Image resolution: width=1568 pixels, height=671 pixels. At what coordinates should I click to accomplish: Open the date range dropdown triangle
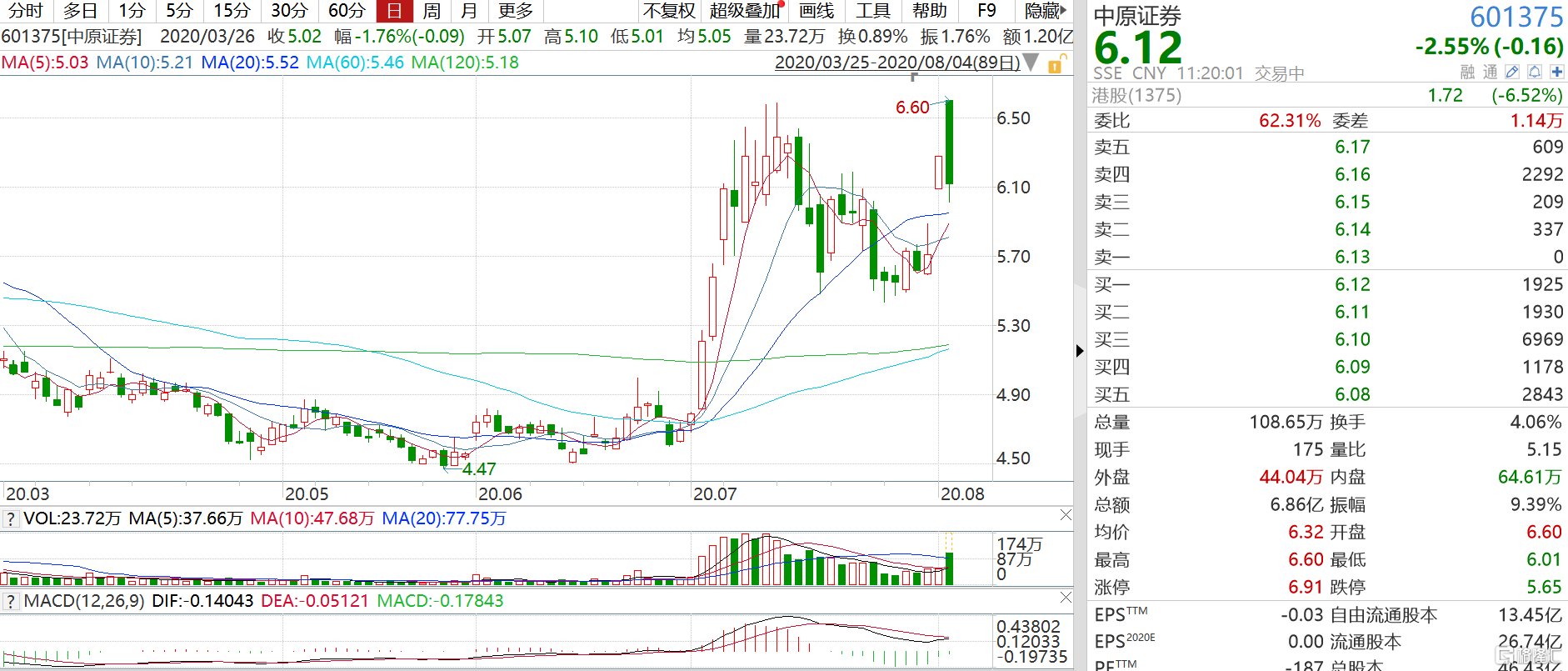pos(1031,63)
